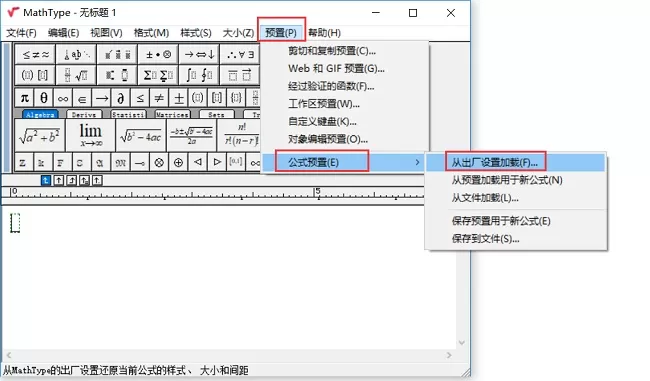Open the arrow symbols palette (→⇔↓)
The height and width of the screenshot is (381, 650).
199,55
